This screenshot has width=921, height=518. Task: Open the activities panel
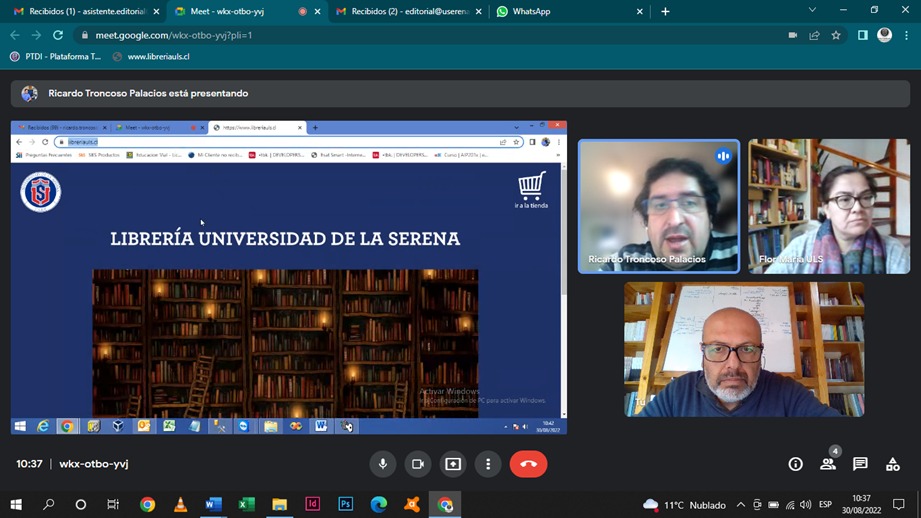tap(893, 464)
